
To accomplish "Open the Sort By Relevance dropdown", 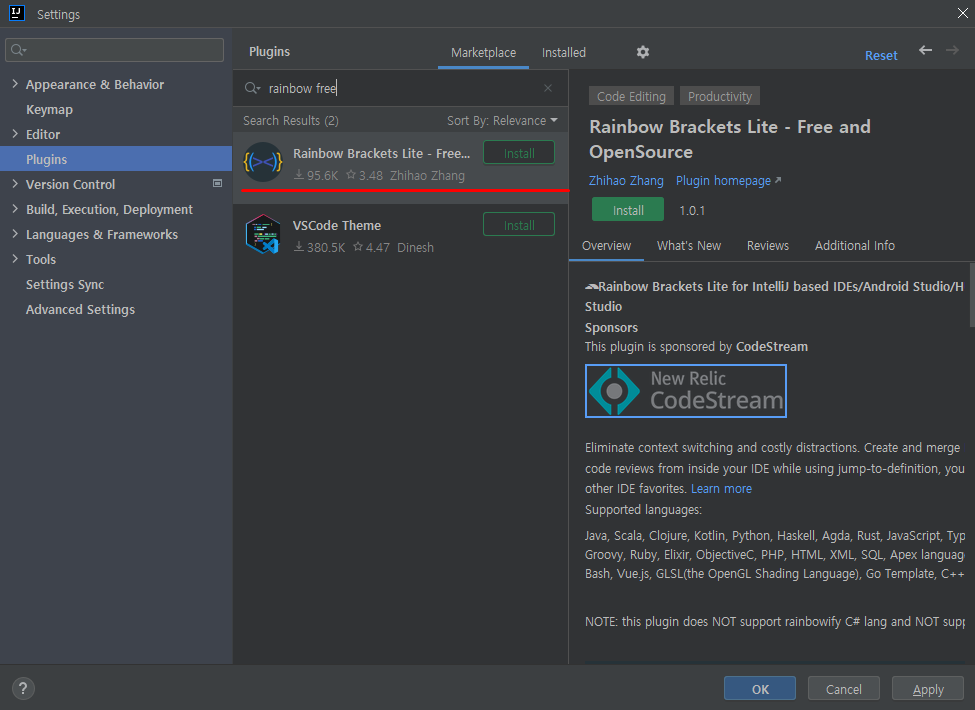I will [502, 121].
